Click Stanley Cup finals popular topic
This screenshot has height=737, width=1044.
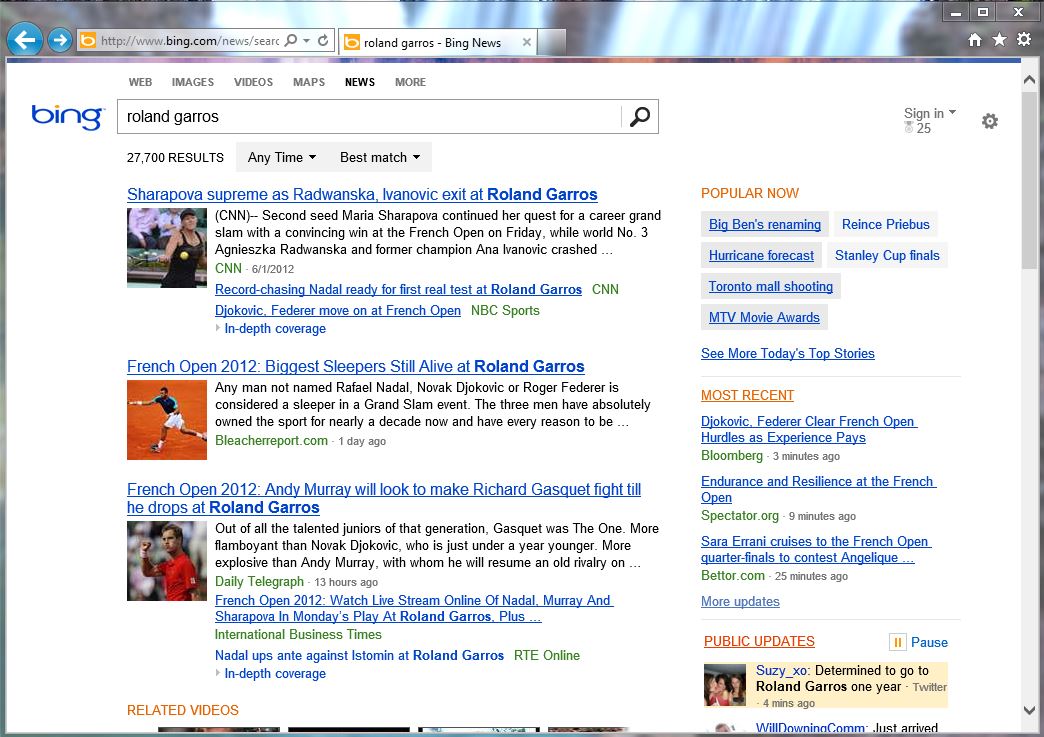point(887,255)
